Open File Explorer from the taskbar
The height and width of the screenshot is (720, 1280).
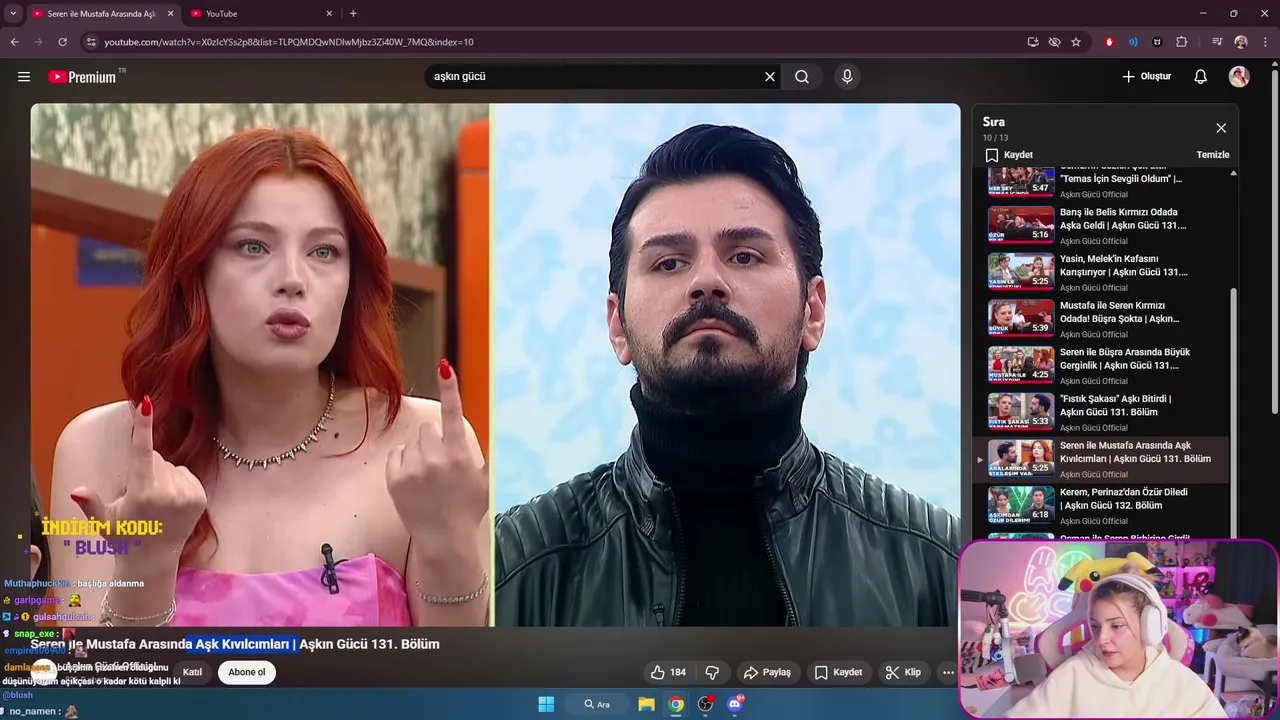(x=646, y=704)
